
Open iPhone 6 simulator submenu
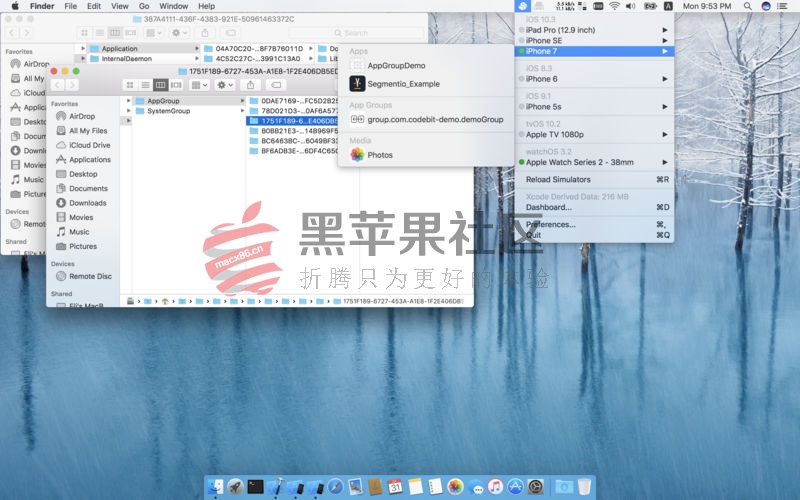(x=594, y=79)
